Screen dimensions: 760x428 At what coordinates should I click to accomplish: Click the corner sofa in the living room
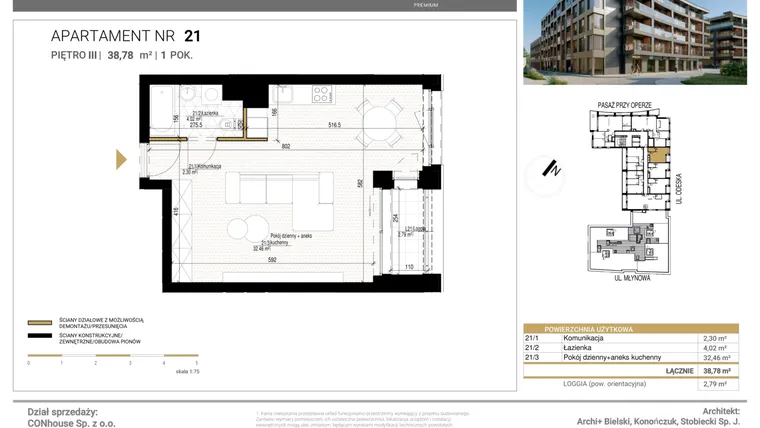pyautogui.click(x=280, y=201)
